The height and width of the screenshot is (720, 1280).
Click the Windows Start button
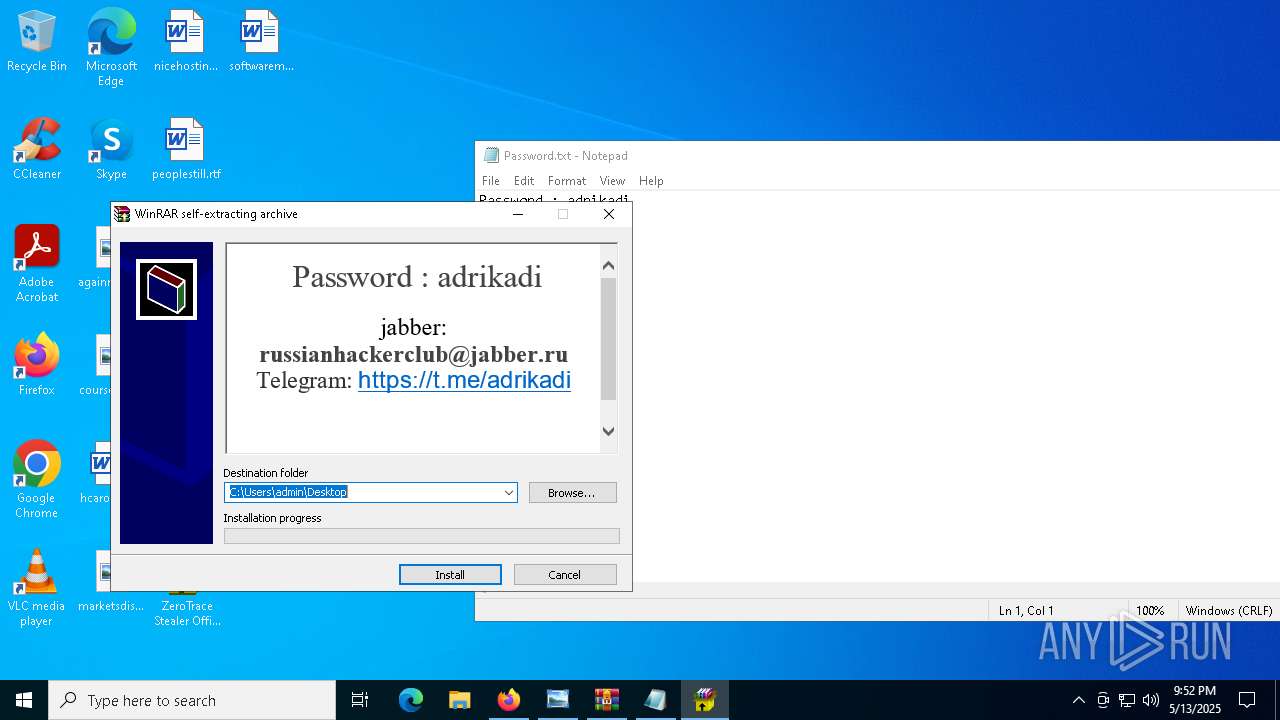click(x=24, y=700)
